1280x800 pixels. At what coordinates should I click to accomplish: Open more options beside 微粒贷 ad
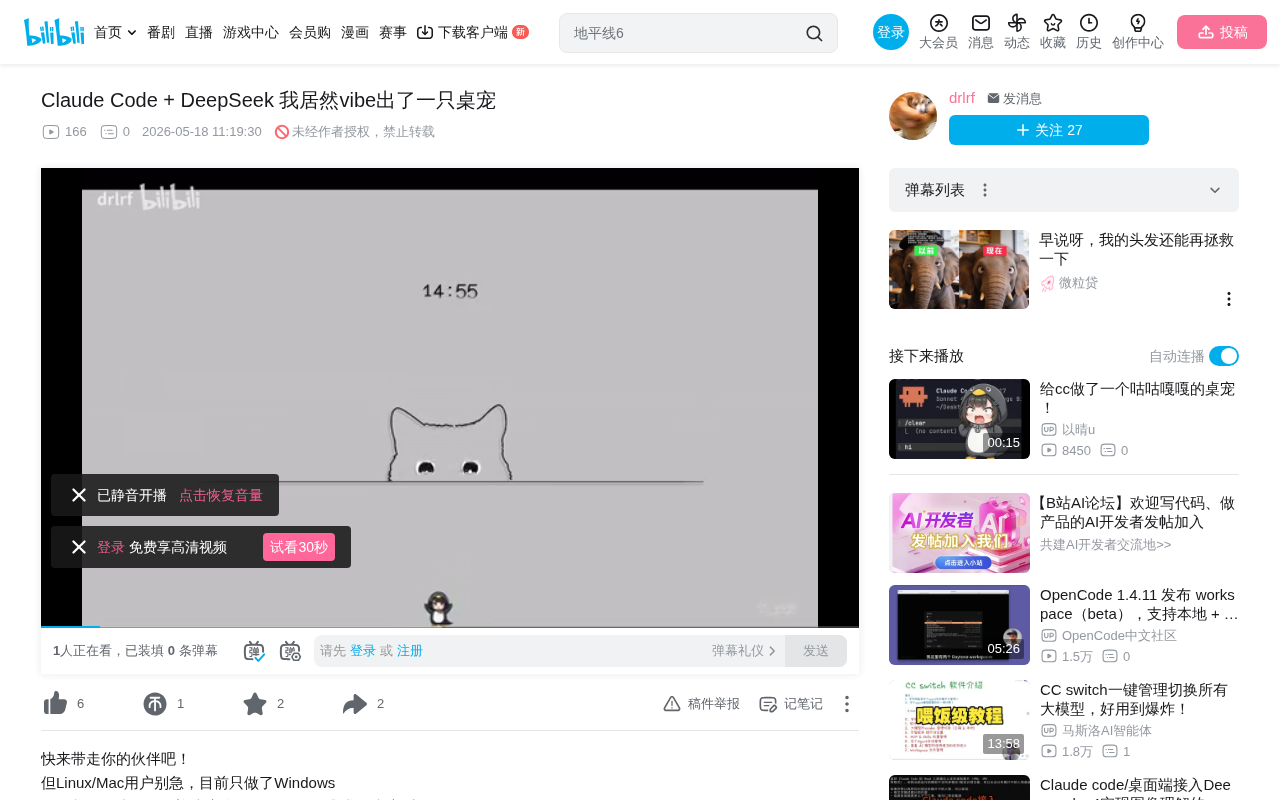pyautogui.click(x=1229, y=299)
